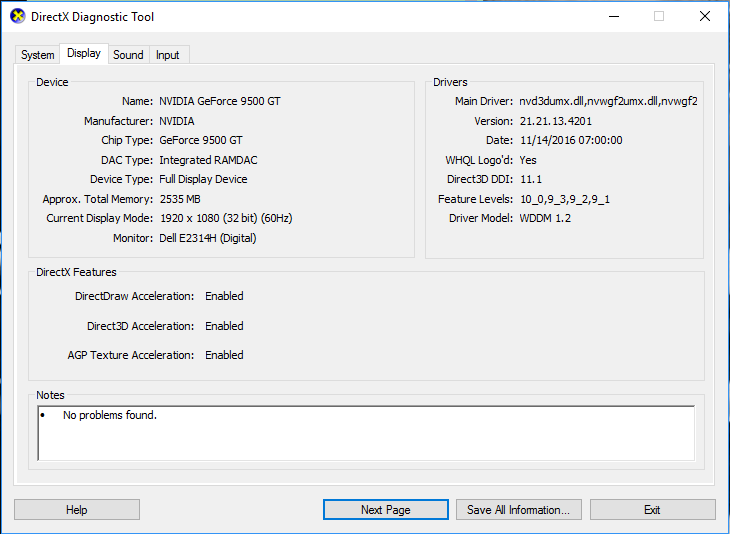Viewport: 730px width, 534px height.
Task: Select the Display tab
Action: click(84, 53)
